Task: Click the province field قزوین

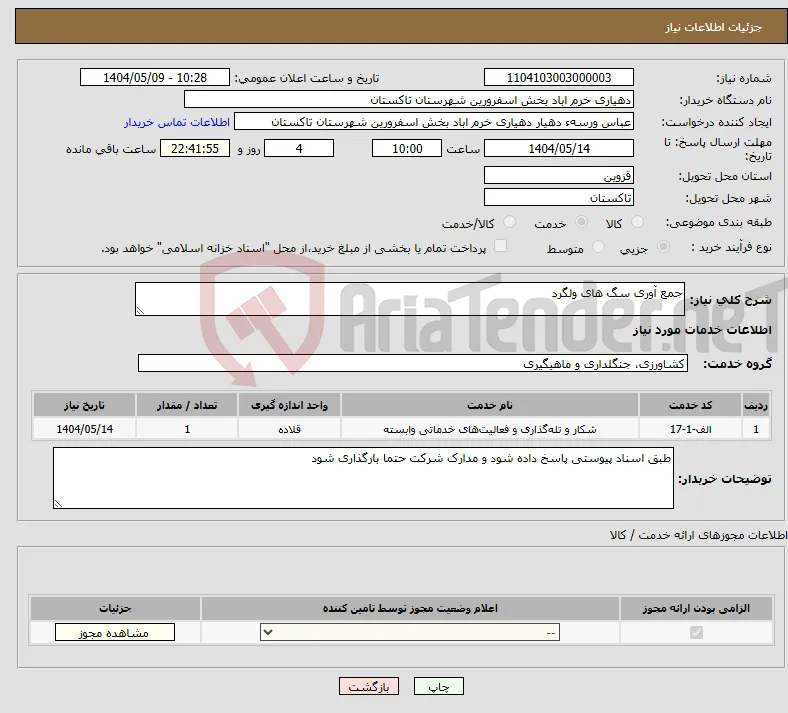Action: tap(559, 175)
